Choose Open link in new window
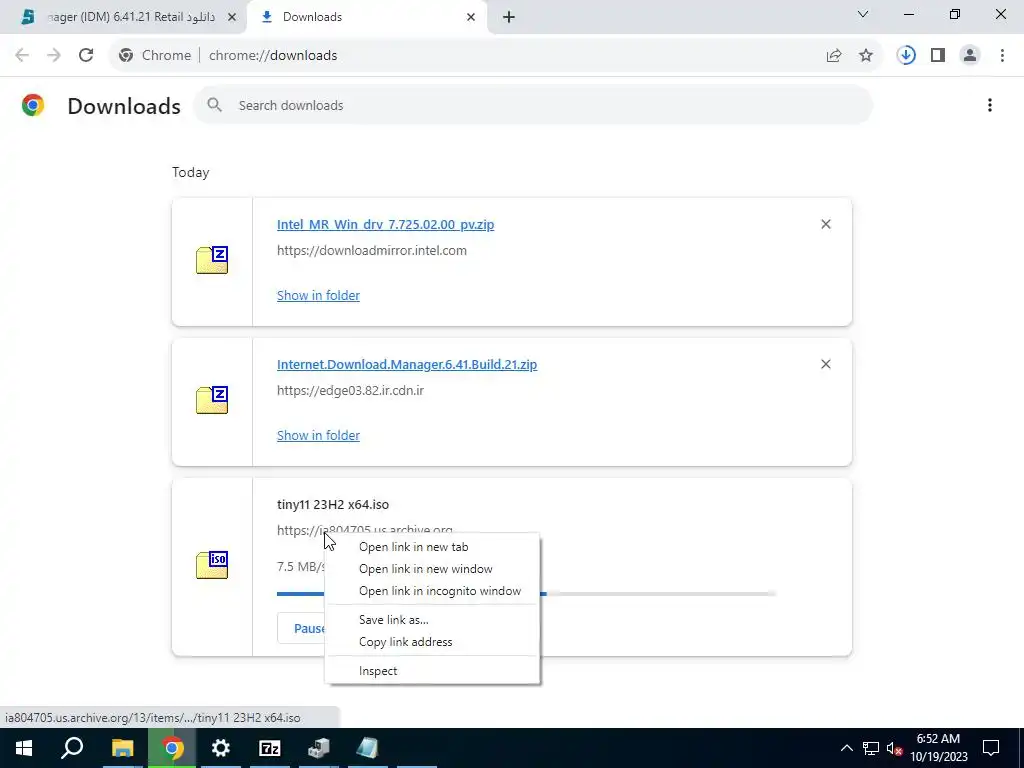Image resolution: width=1024 pixels, height=768 pixels. [432, 569]
